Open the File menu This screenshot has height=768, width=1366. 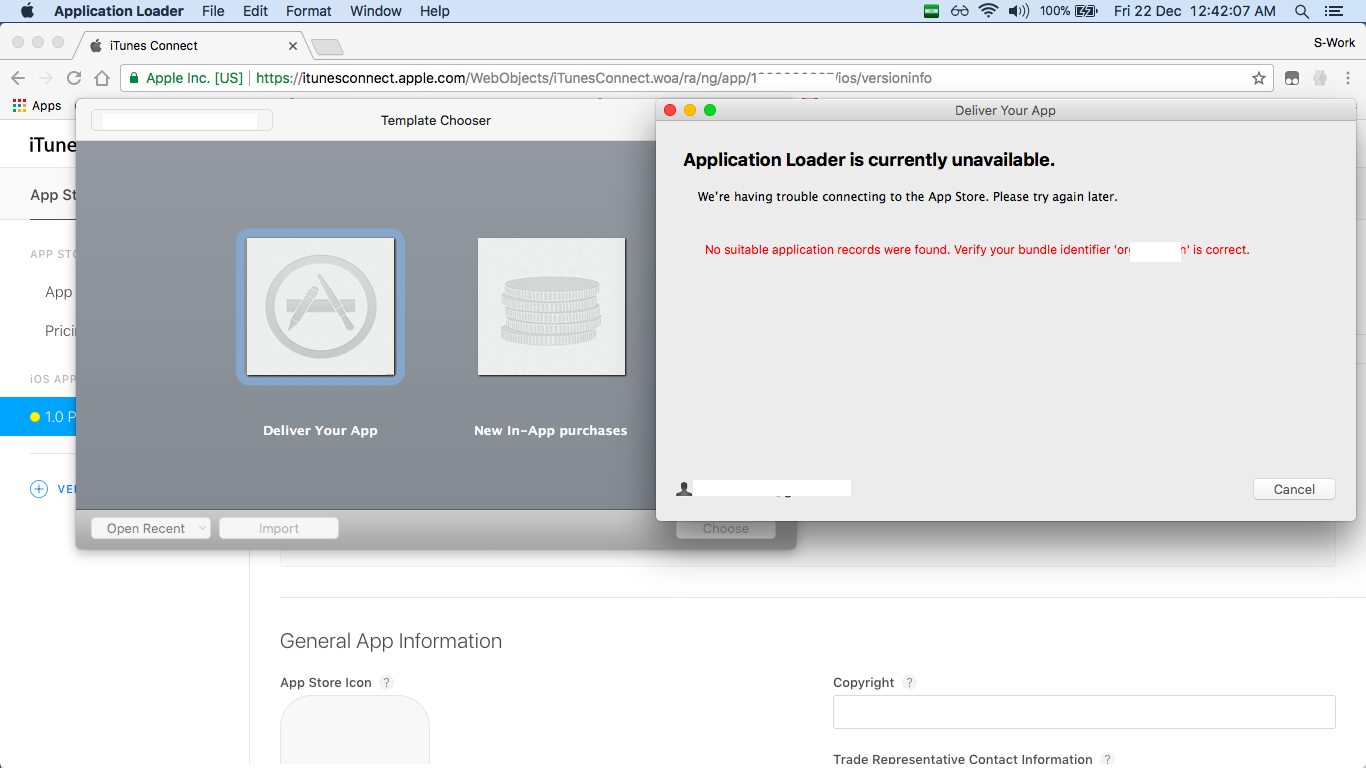(213, 11)
